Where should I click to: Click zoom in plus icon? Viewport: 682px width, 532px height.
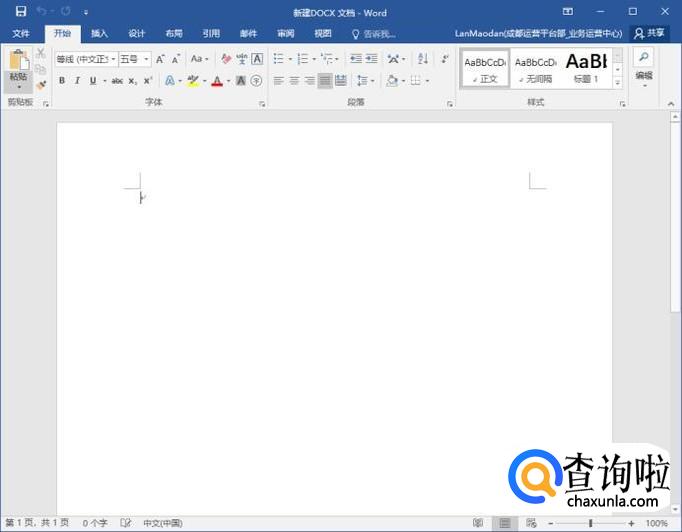pos(631,523)
